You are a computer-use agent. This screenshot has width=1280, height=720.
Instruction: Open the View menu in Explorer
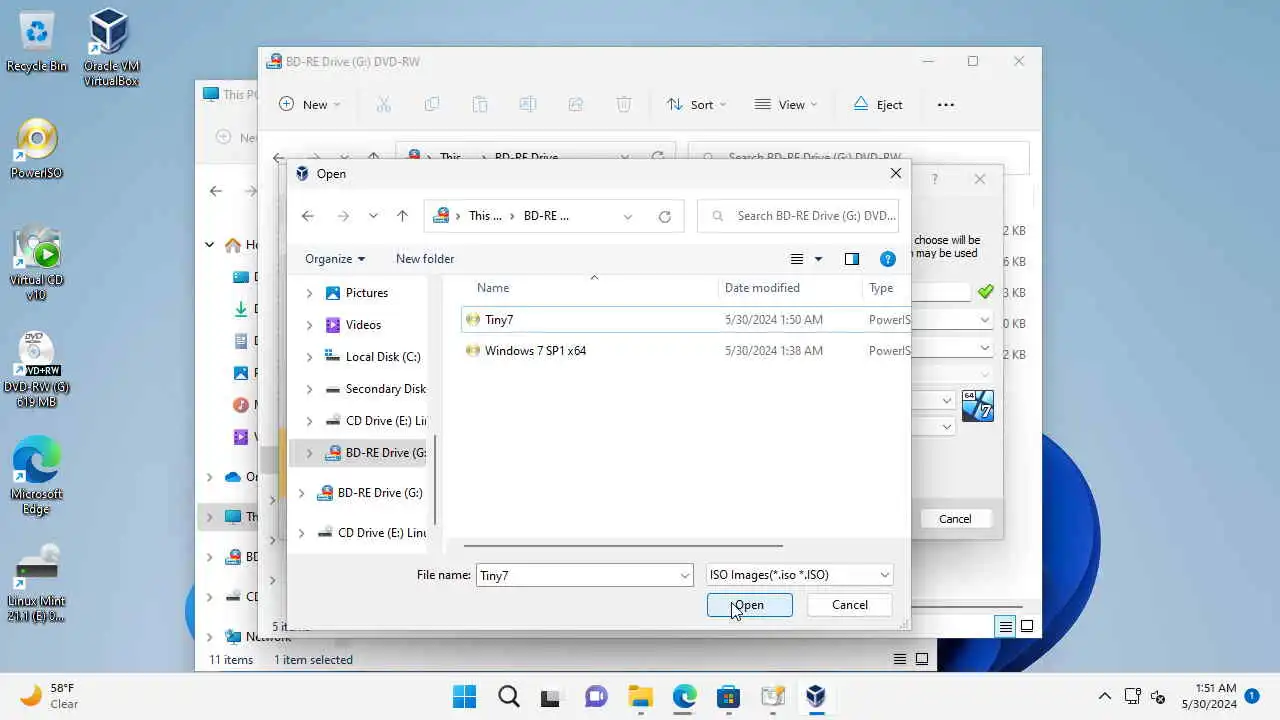[x=786, y=104]
